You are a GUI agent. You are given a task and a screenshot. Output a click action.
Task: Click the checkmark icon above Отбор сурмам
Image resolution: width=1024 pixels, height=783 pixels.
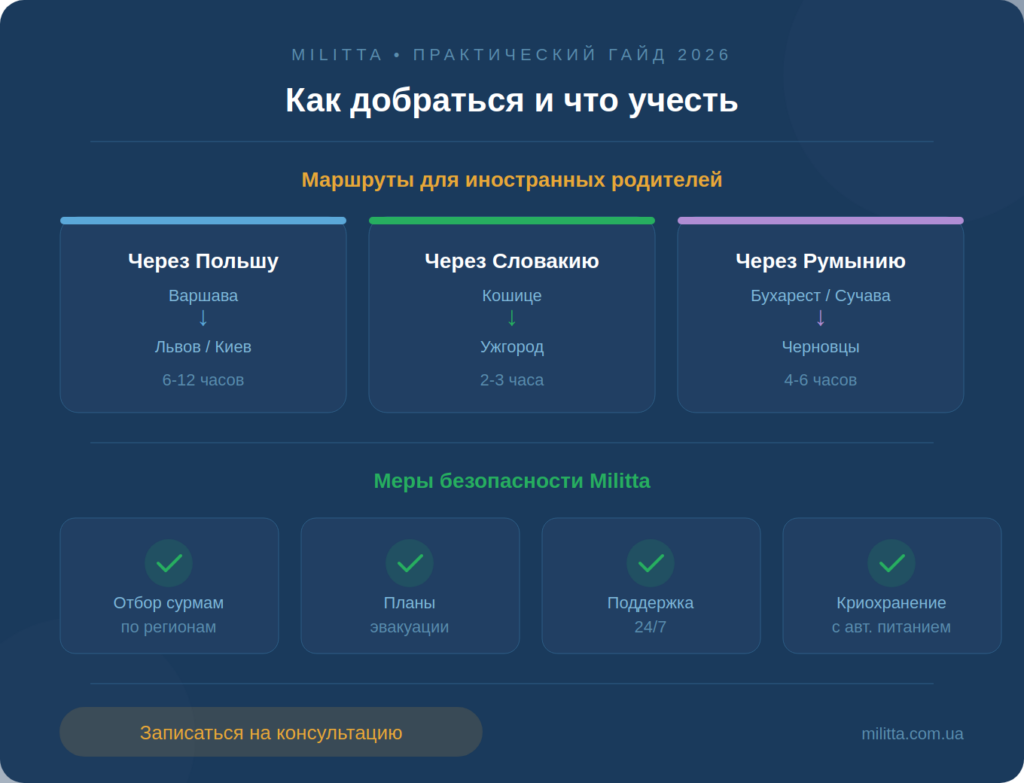(169, 563)
